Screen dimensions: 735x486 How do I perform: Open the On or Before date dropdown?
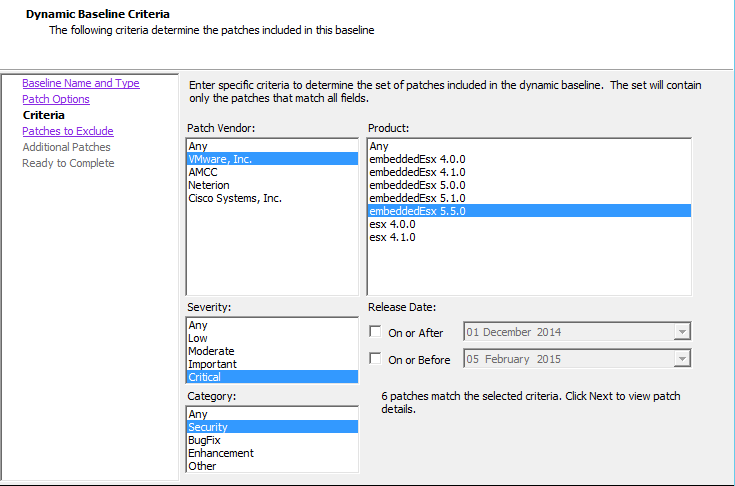682,359
